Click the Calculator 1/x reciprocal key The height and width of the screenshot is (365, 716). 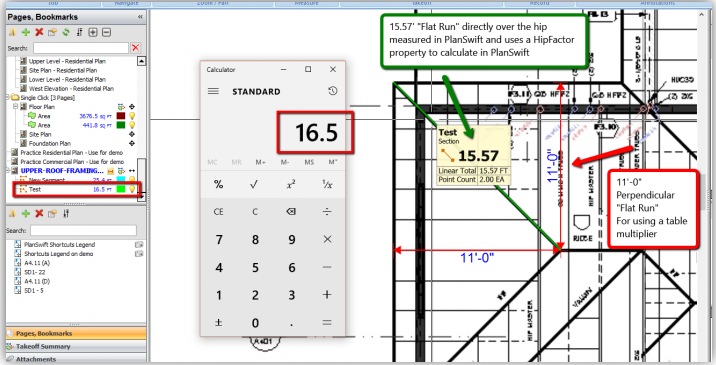coord(327,185)
